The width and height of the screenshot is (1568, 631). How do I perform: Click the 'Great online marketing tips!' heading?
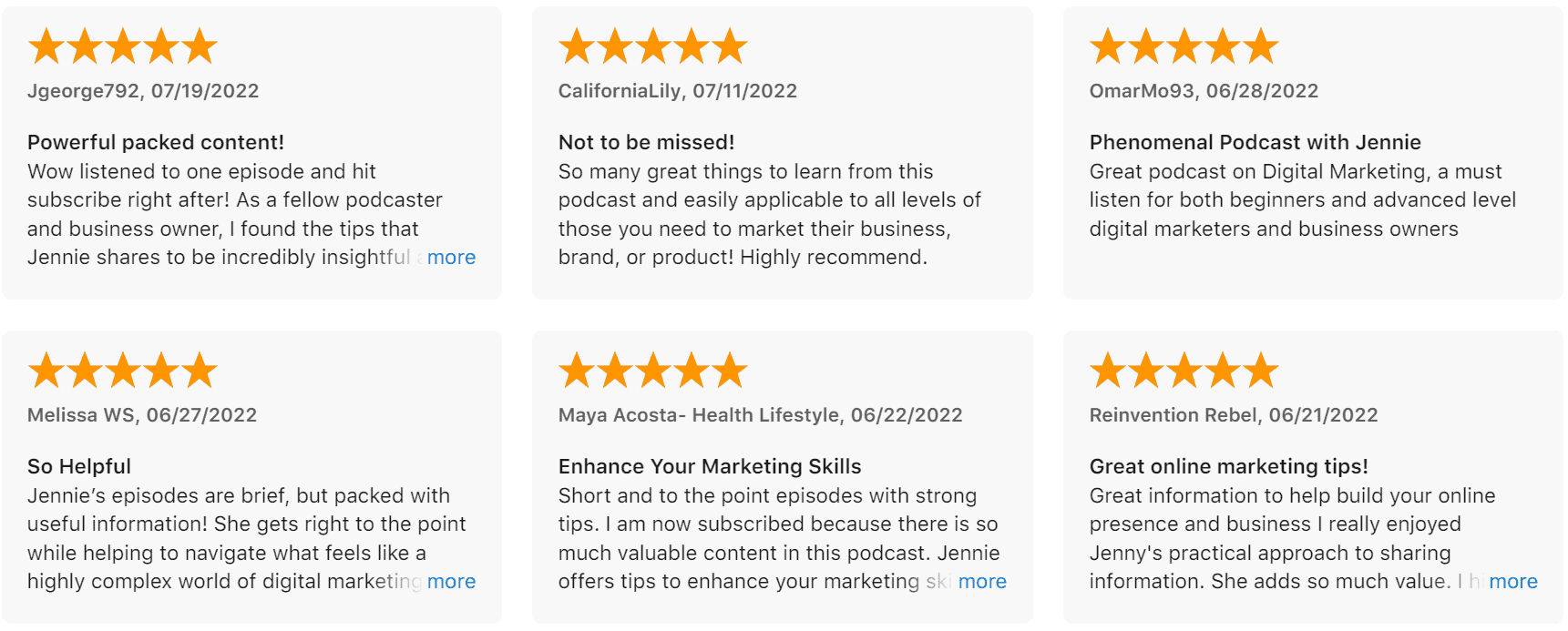click(x=1229, y=466)
